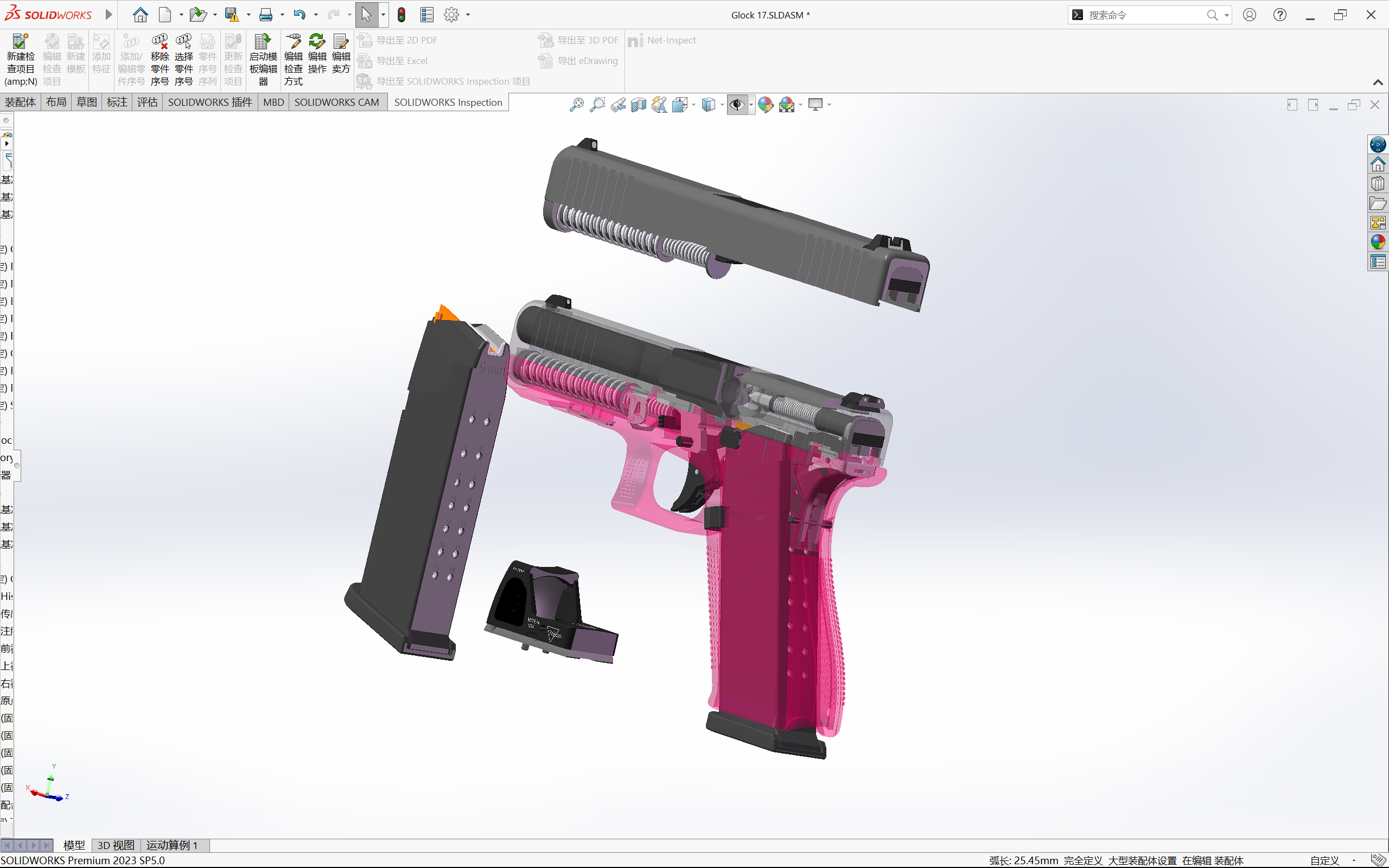Open File Explorer task pane folder

tap(1378, 203)
